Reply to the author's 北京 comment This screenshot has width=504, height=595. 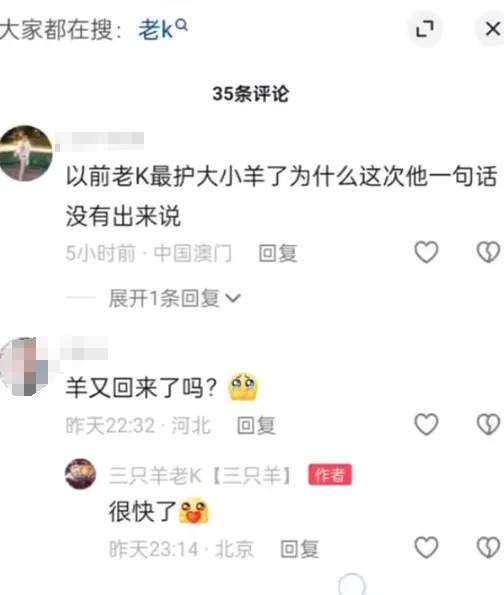coord(299,549)
